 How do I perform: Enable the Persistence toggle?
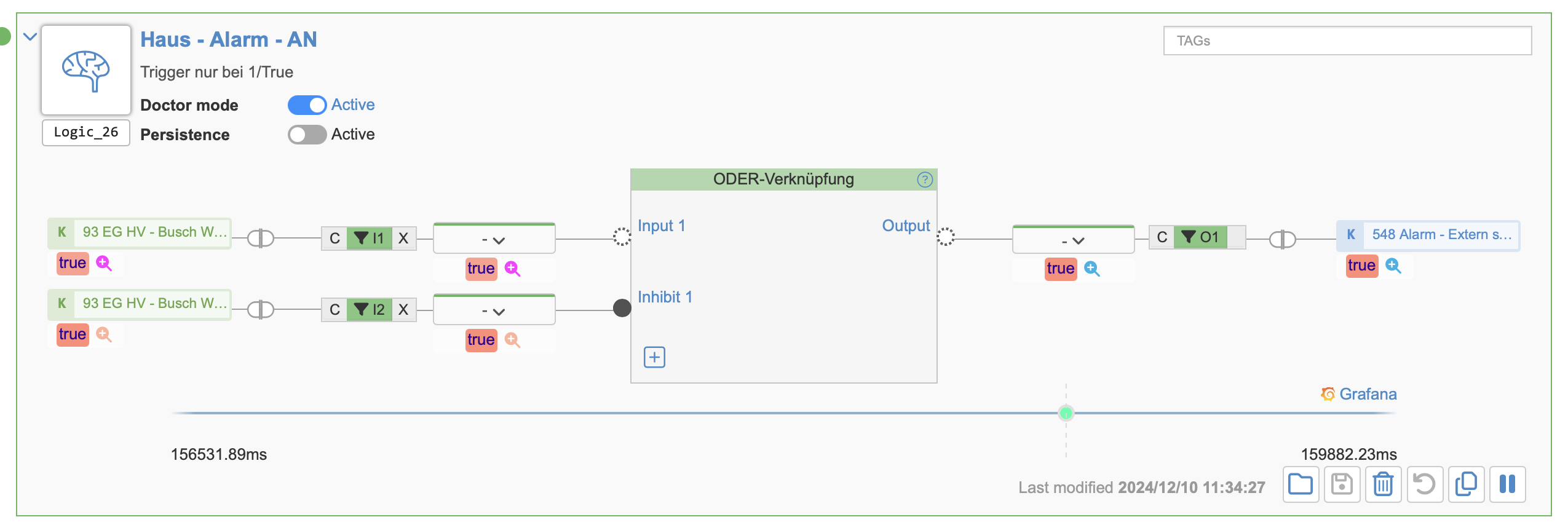pos(307,135)
